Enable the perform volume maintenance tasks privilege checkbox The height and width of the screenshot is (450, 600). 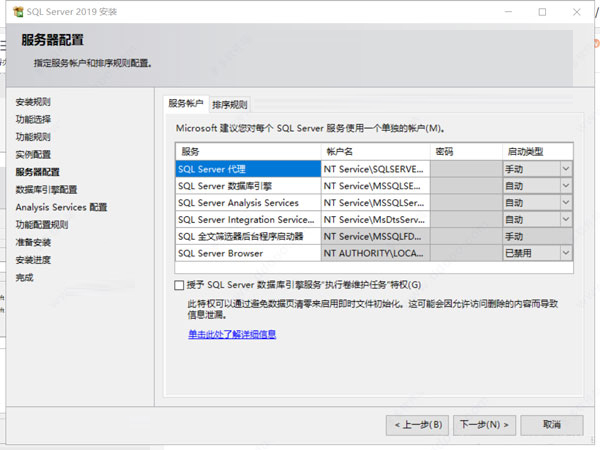[179, 285]
